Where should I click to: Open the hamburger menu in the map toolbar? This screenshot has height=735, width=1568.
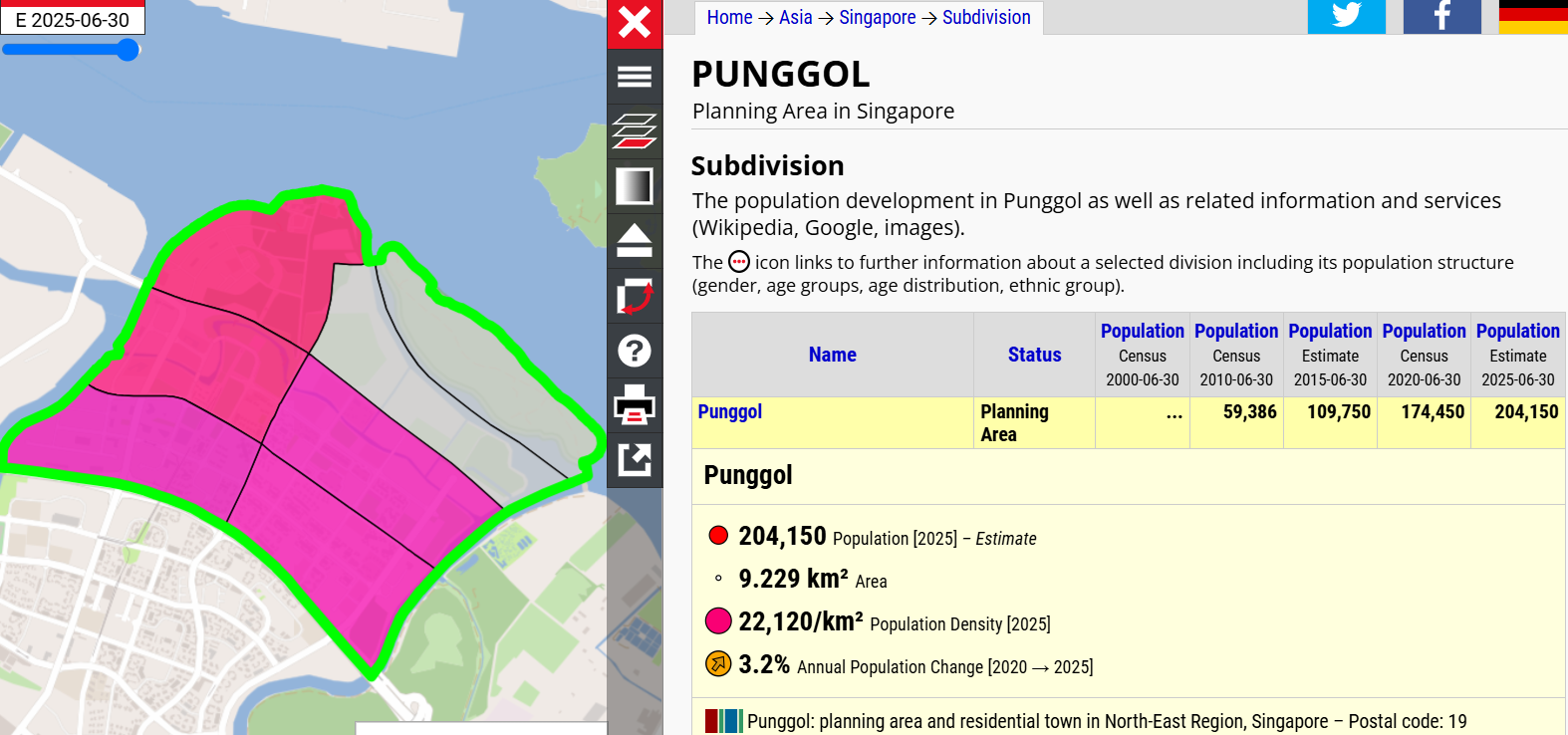[635, 77]
